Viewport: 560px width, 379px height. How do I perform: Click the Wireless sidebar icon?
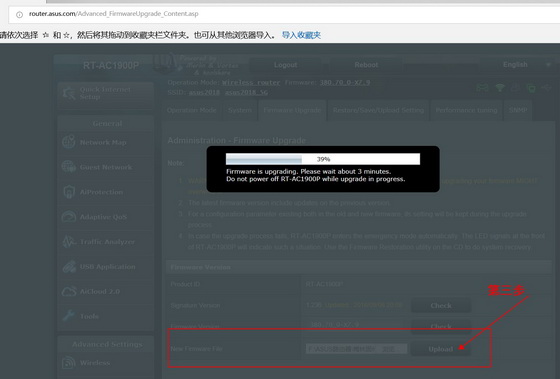click(69, 363)
